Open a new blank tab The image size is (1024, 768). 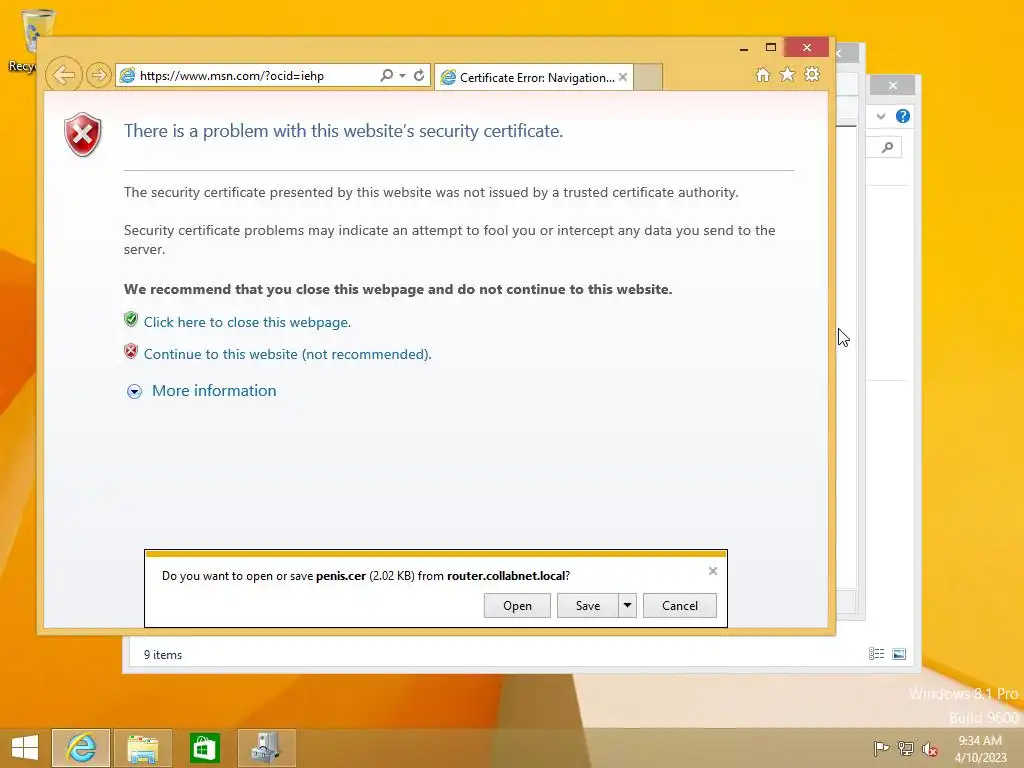coord(648,77)
